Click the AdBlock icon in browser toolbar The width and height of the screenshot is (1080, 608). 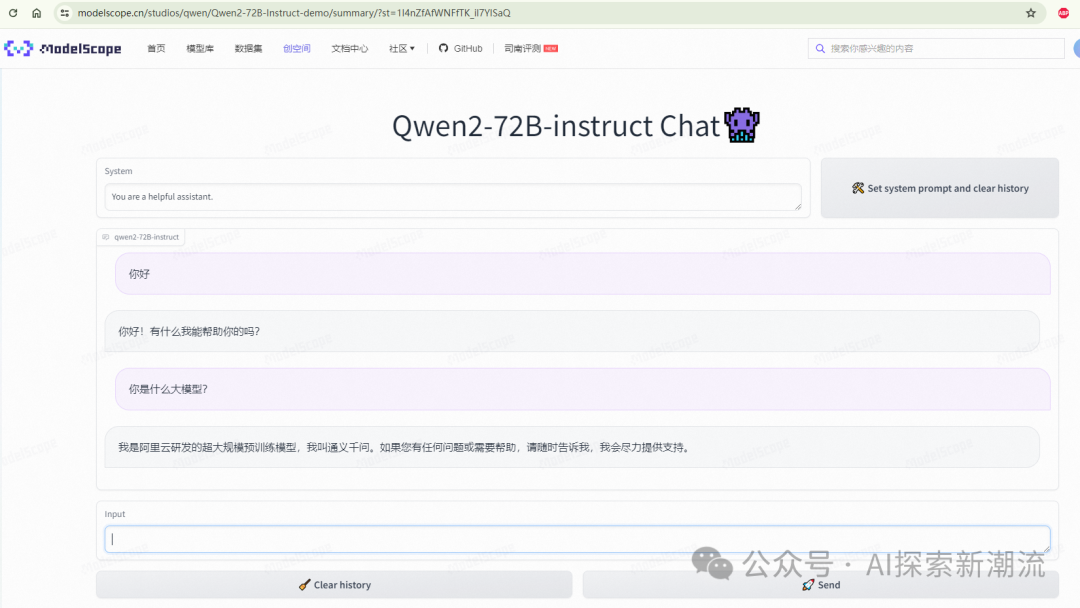coord(1062,13)
